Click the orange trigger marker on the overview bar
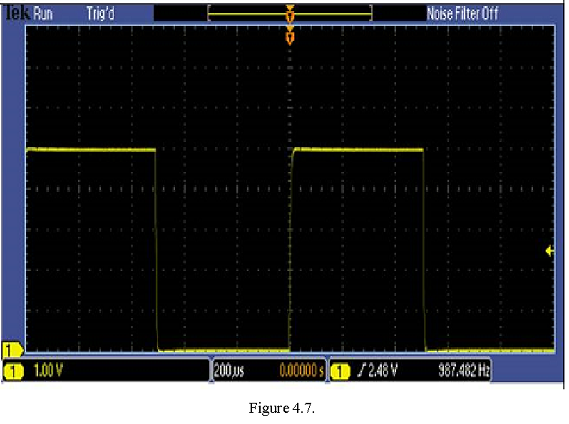Viewport: 569px width, 424px height. click(290, 13)
